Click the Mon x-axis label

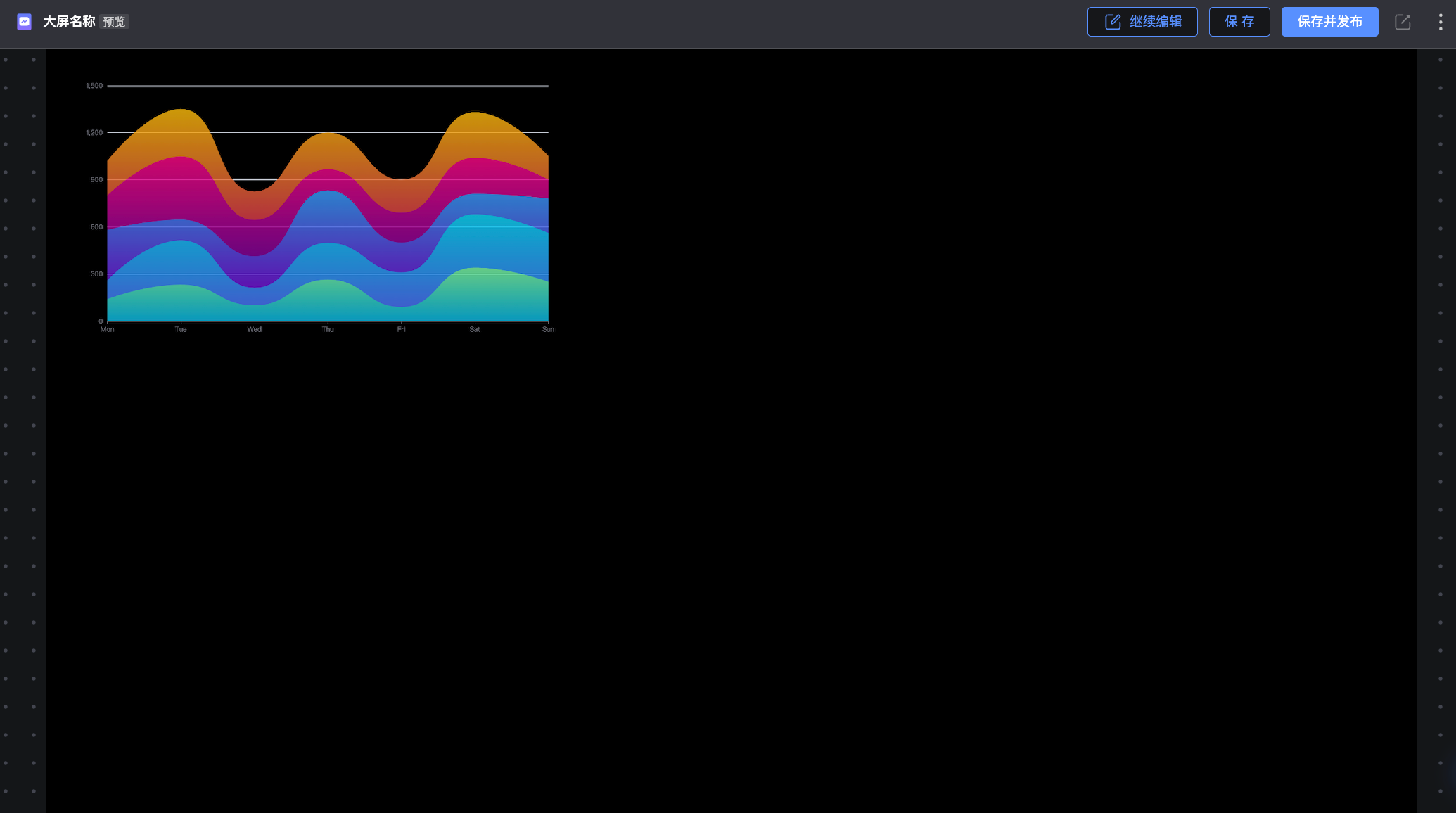coord(107,329)
